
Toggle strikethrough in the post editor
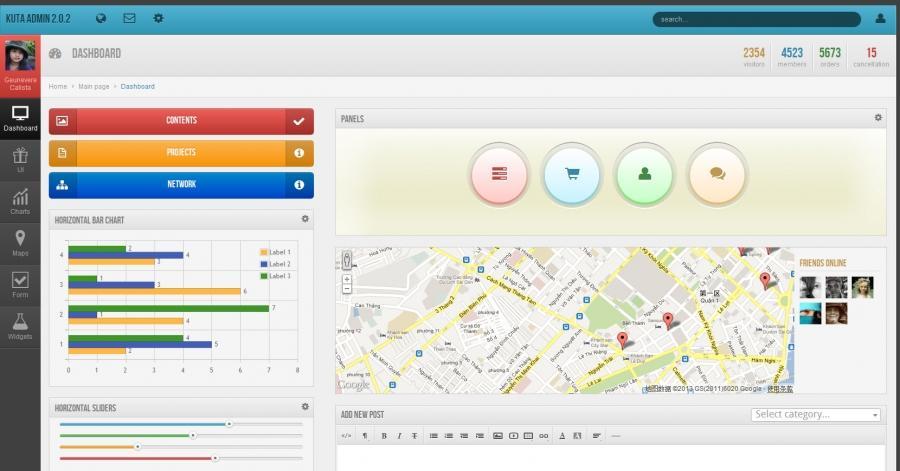(x=414, y=436)
